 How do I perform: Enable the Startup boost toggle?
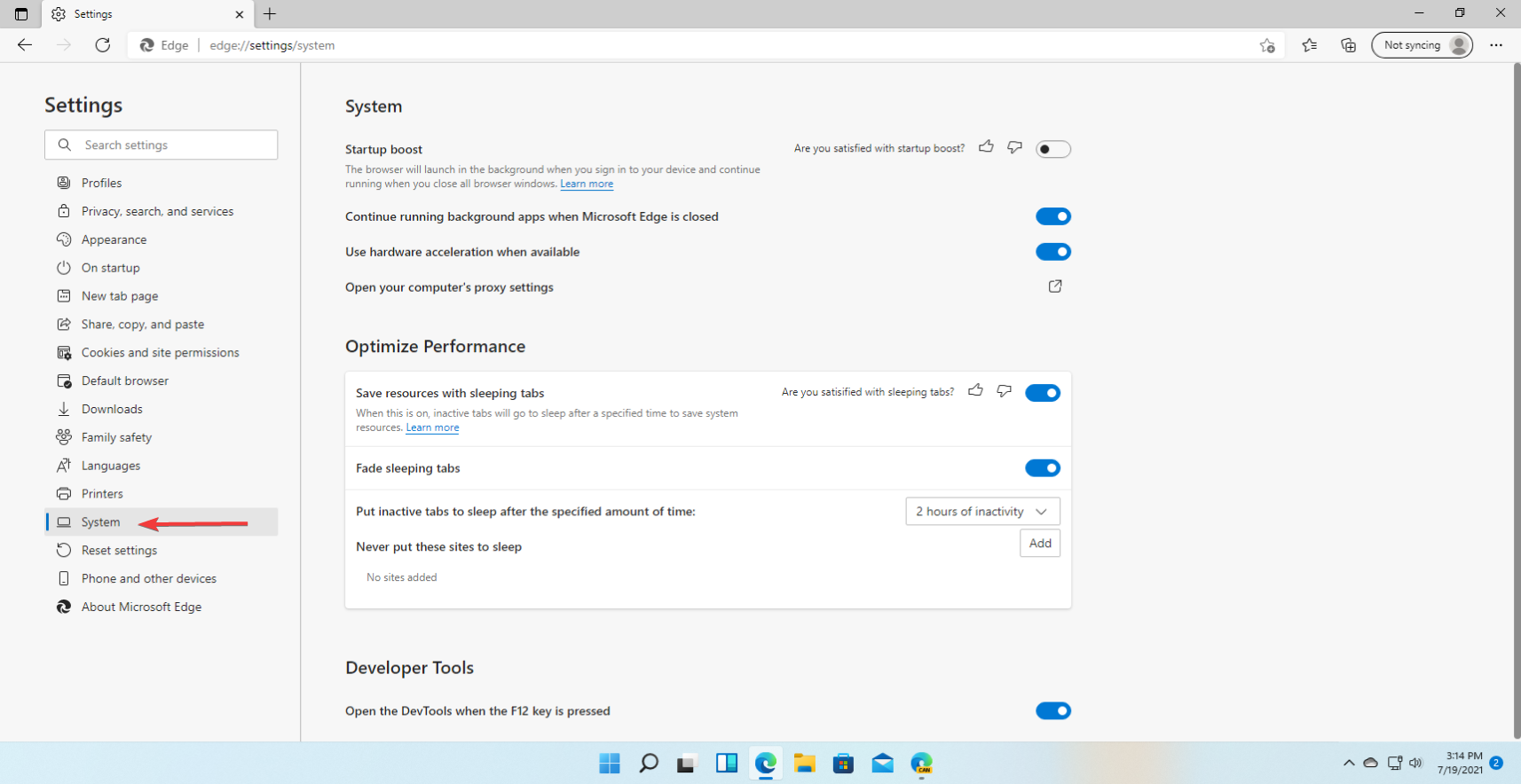tap(1053, 149)
